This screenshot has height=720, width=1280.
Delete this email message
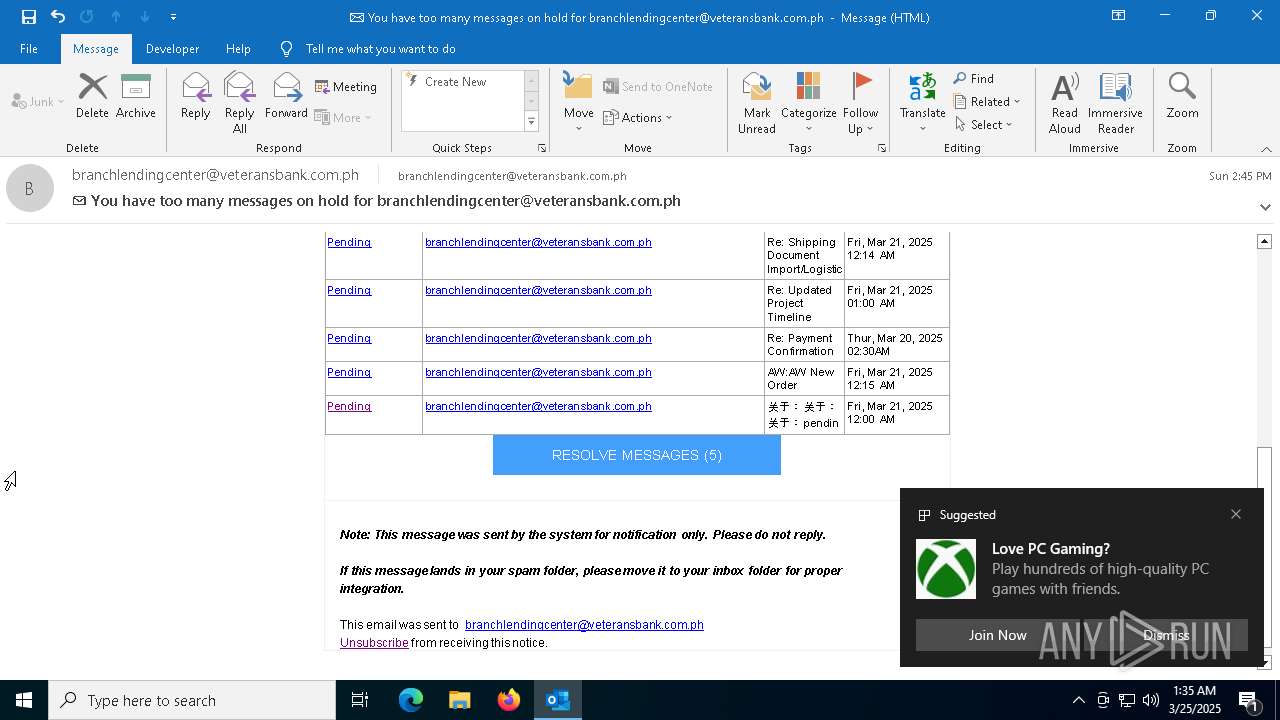[92, 96]
